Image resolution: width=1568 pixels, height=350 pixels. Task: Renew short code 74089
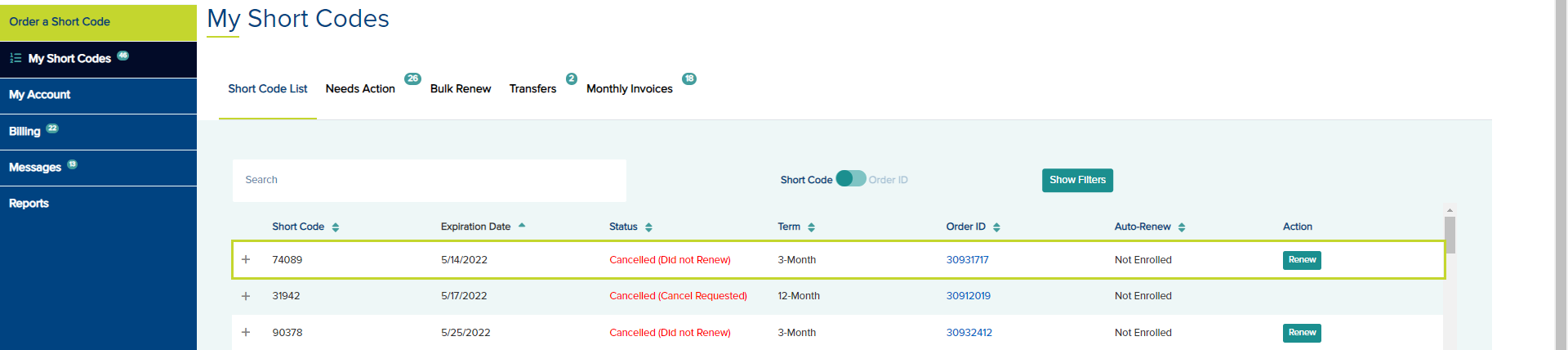1302,260
